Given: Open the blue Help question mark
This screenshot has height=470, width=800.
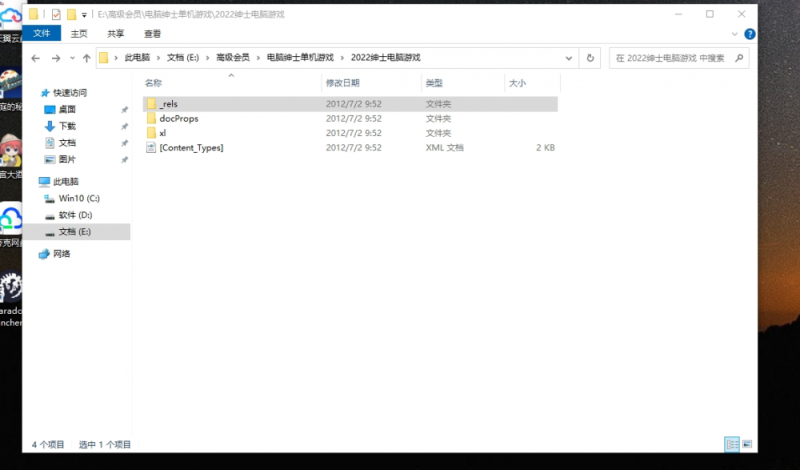Looking at the screenshot, I should [x=749, y=34].
